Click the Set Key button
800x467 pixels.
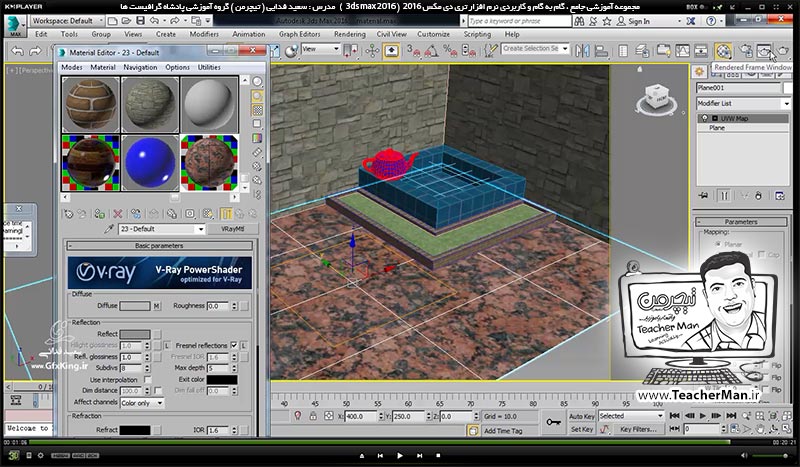pos(582,429)
